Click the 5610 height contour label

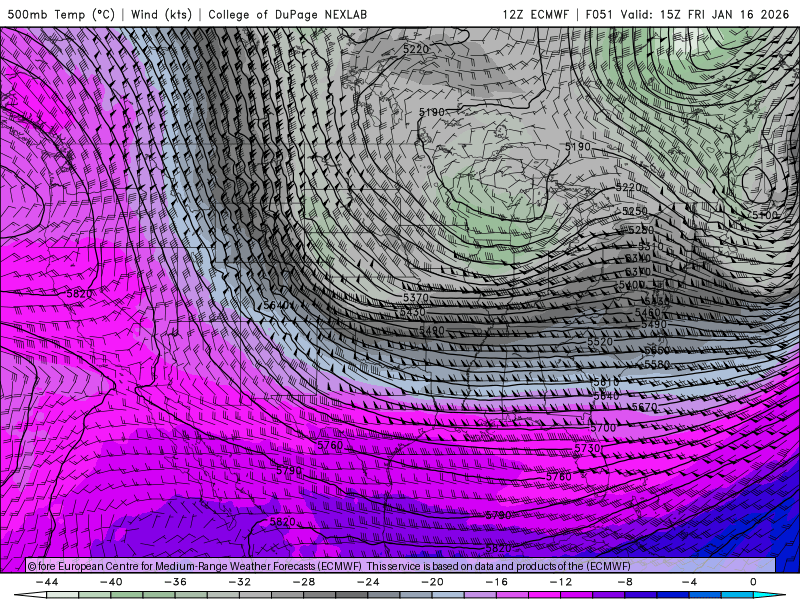pyautogui.click(x=604, y=382)
